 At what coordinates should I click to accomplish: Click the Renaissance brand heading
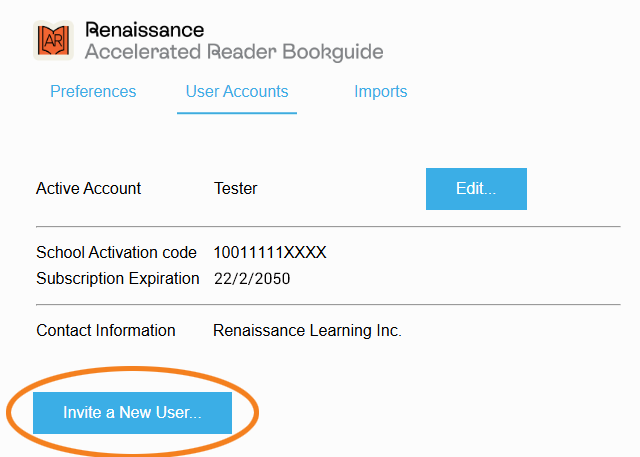[145, 30]
